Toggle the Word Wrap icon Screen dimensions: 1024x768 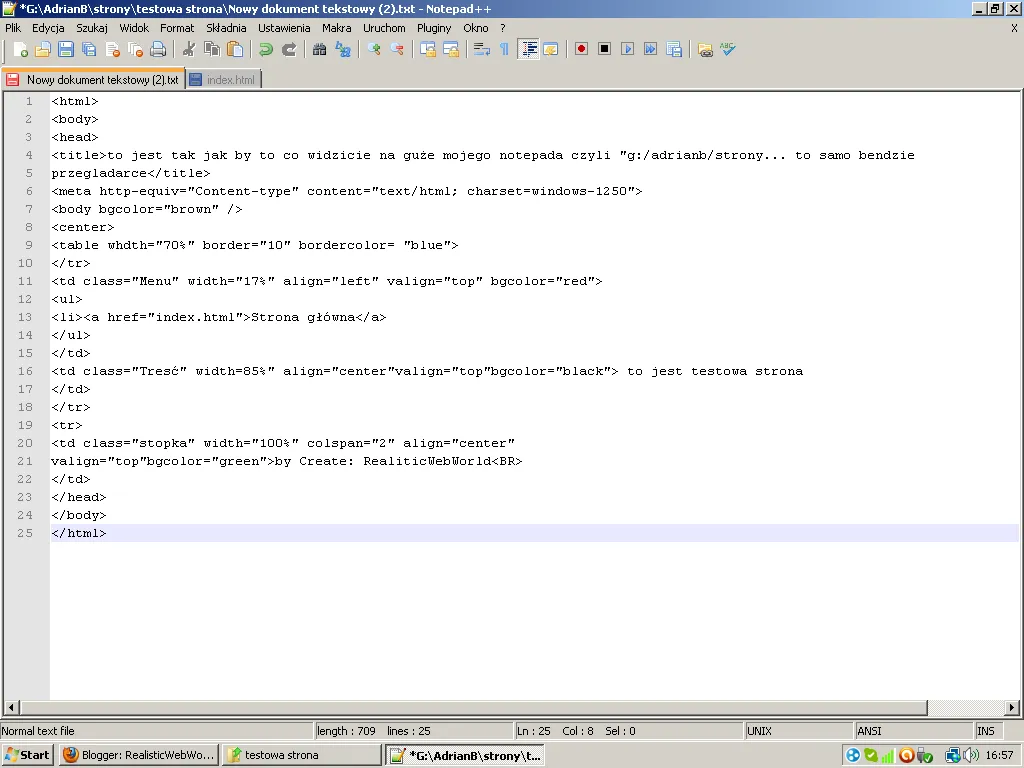pyautogui.click(x=482, y=50)
